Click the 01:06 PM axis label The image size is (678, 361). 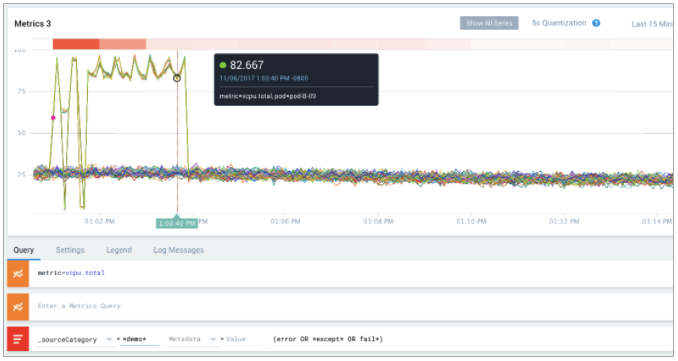pyautogui.click(x=285, y=221)
